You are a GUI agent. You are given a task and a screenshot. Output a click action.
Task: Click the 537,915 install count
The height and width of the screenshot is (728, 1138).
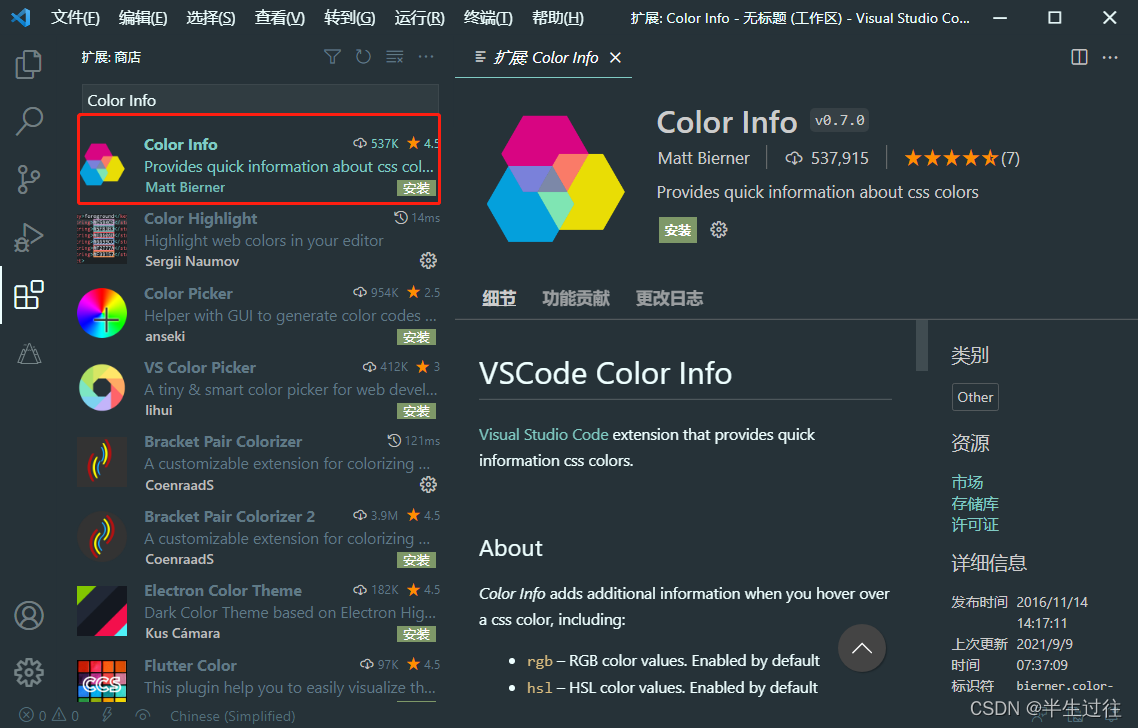tap(827, 158)
